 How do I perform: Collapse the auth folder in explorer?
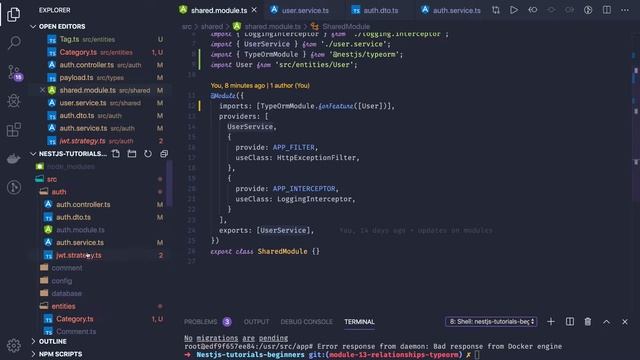coord(58,192)
